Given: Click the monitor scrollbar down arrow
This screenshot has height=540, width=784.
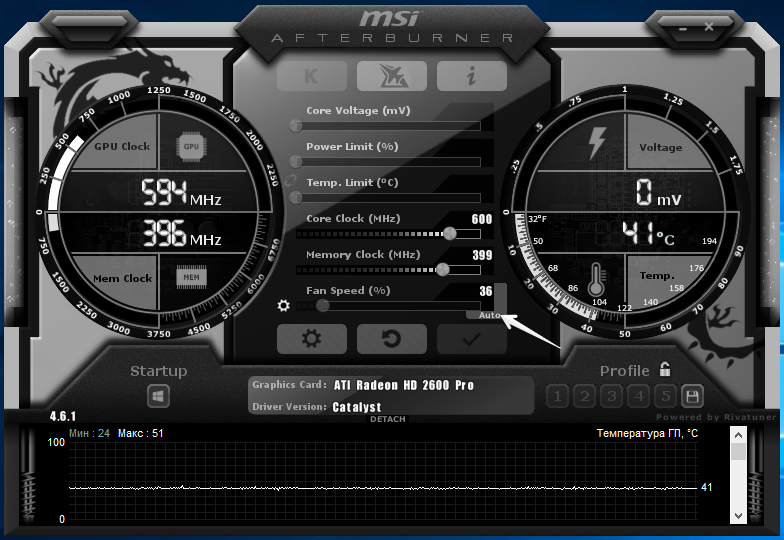Looking at the screenshot, I should pyautogui.click(x=738, y=515).
